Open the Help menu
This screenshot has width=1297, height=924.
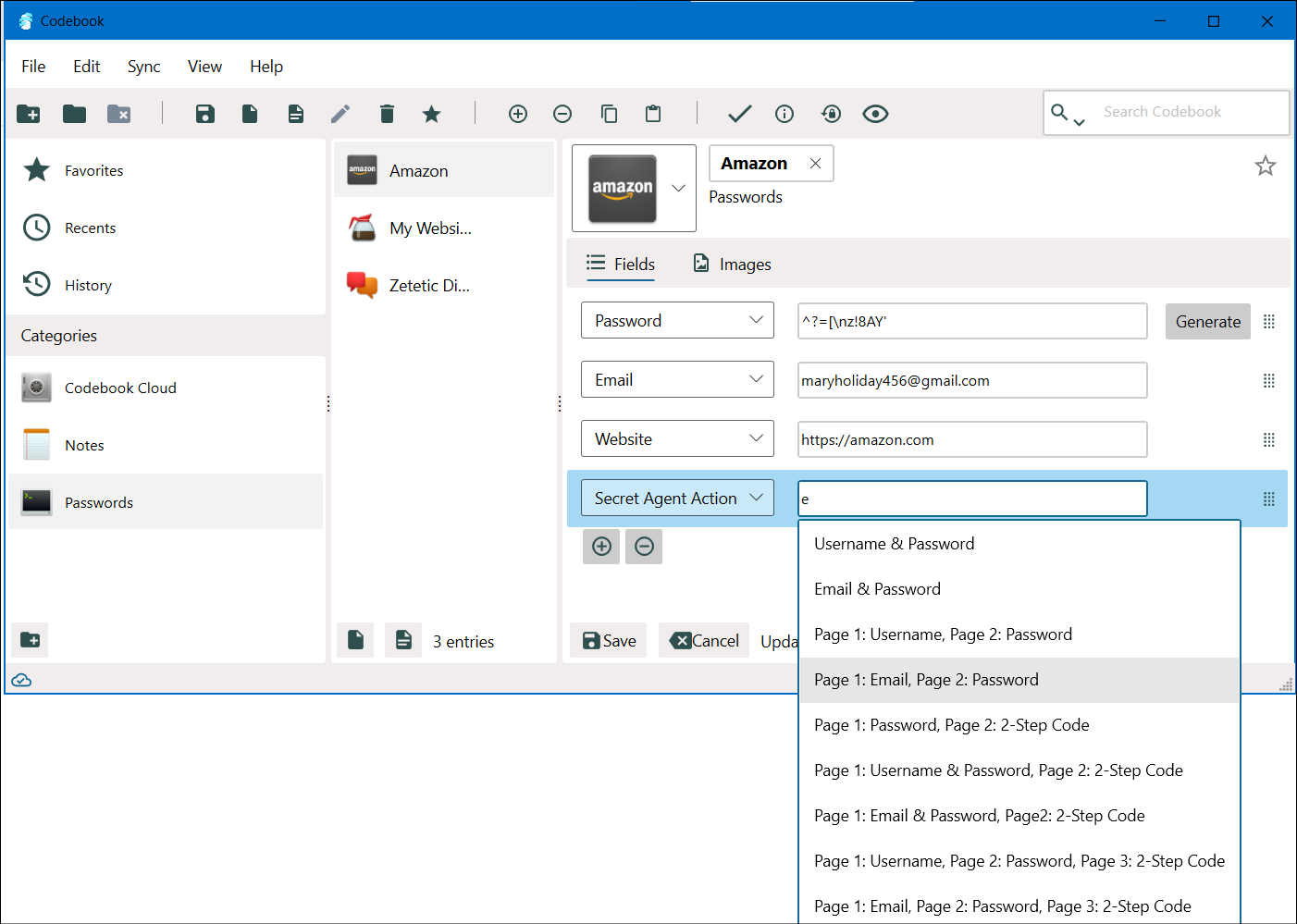point(266,67)
